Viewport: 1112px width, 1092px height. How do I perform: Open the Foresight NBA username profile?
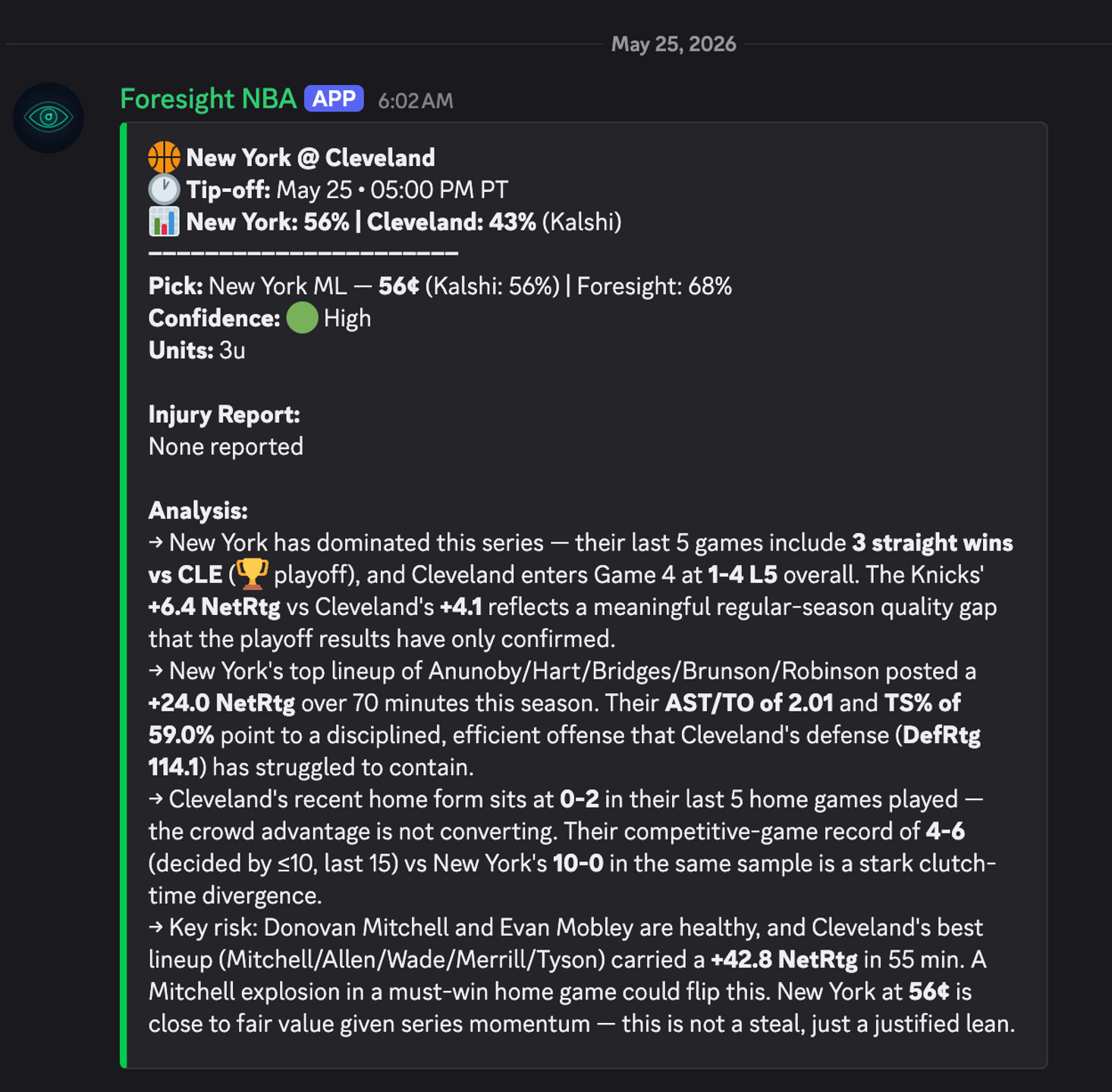[208, 99]
